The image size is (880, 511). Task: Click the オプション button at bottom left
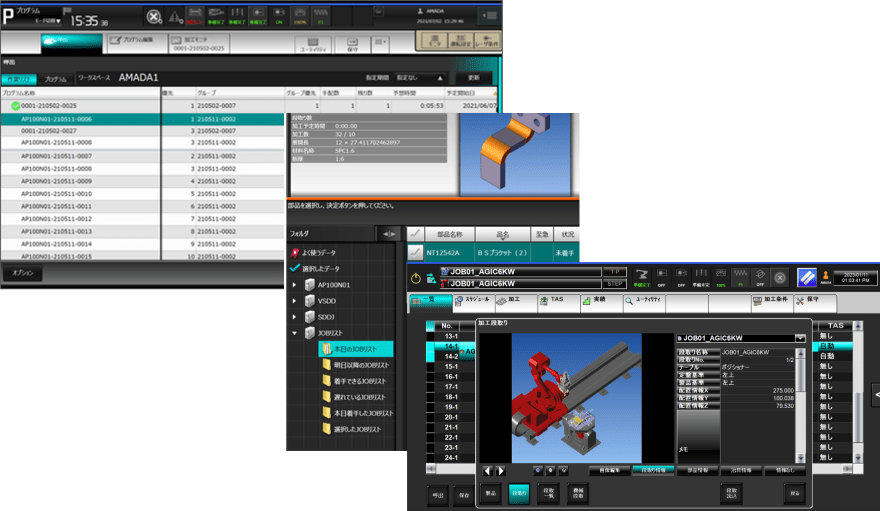pos(20,273)
